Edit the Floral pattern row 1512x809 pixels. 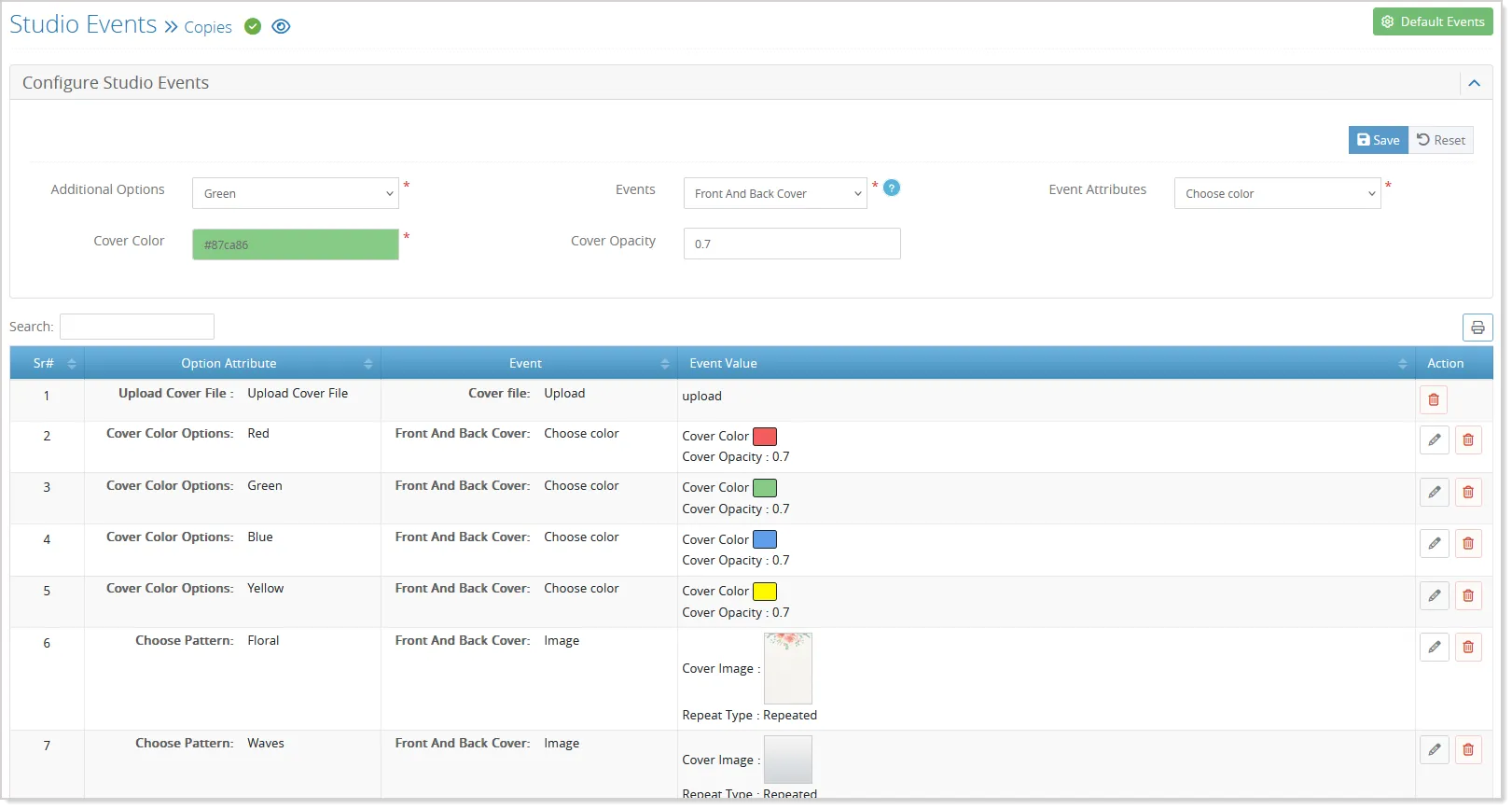tap(1434, 647)
